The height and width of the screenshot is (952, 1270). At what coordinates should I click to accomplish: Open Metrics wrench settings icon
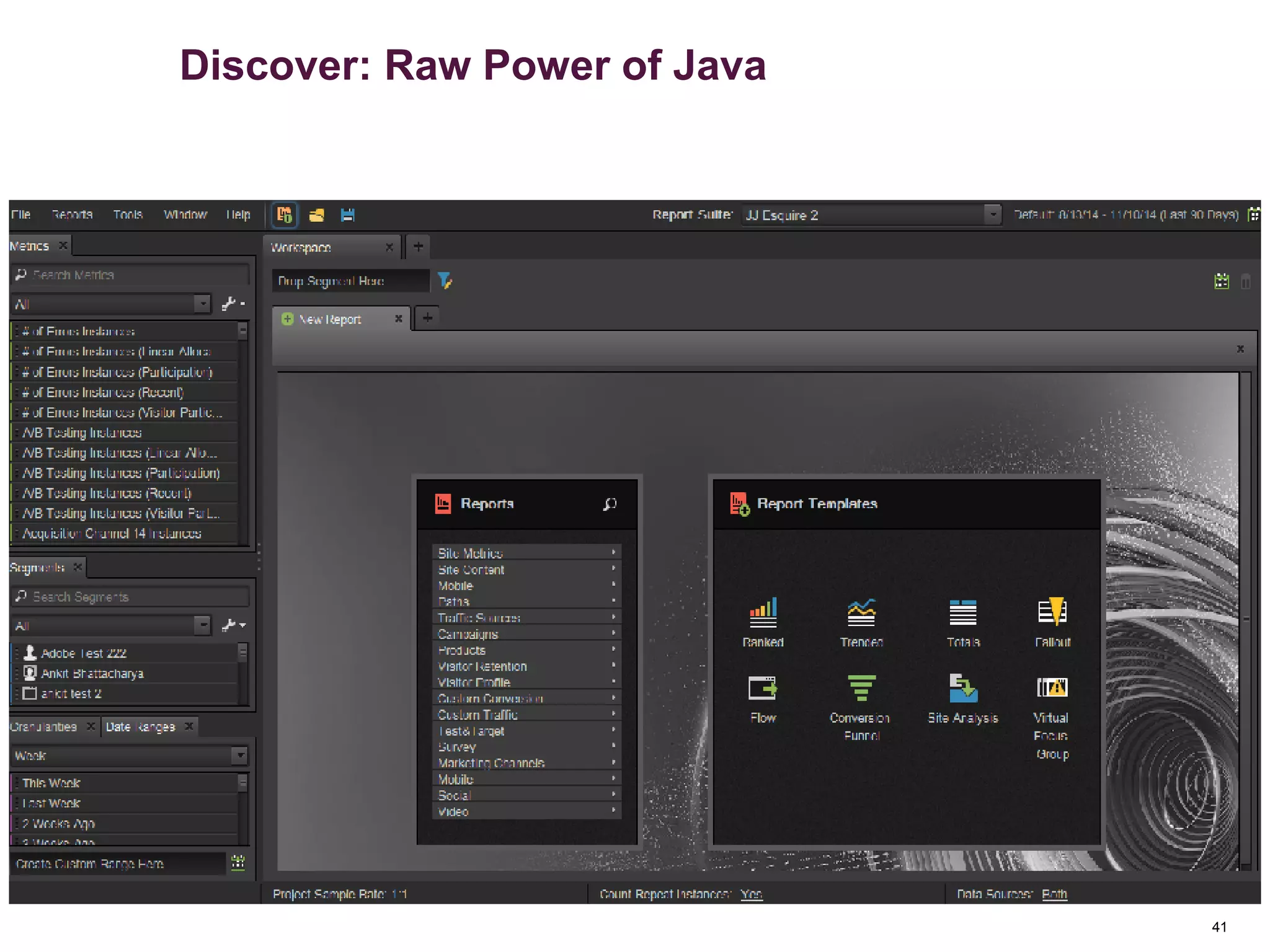233,303
